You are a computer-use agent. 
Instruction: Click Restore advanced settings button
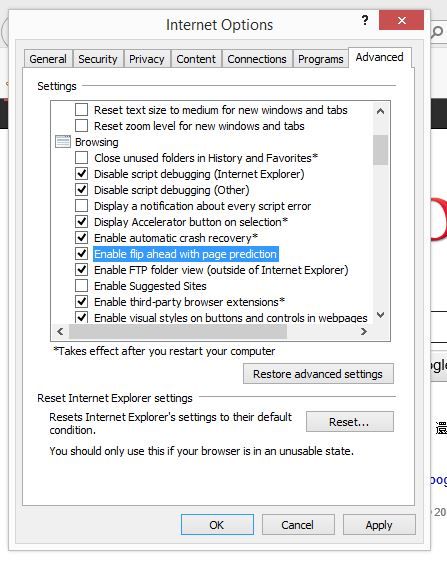[x=318, y=374]
